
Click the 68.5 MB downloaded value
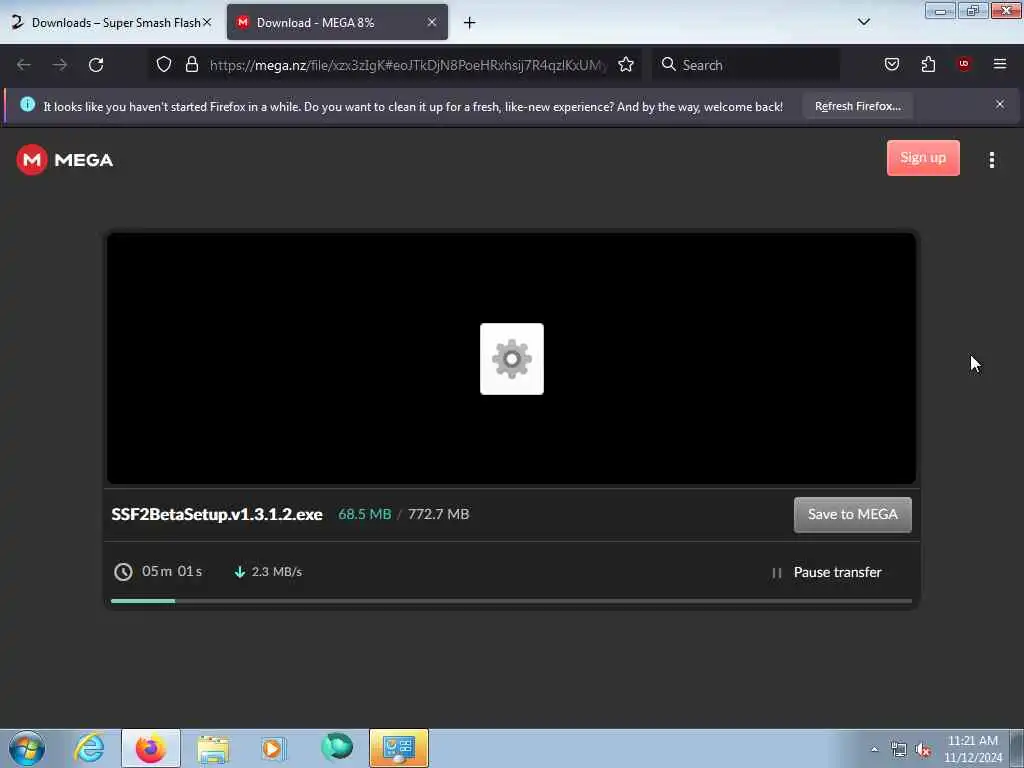point(364,515)
